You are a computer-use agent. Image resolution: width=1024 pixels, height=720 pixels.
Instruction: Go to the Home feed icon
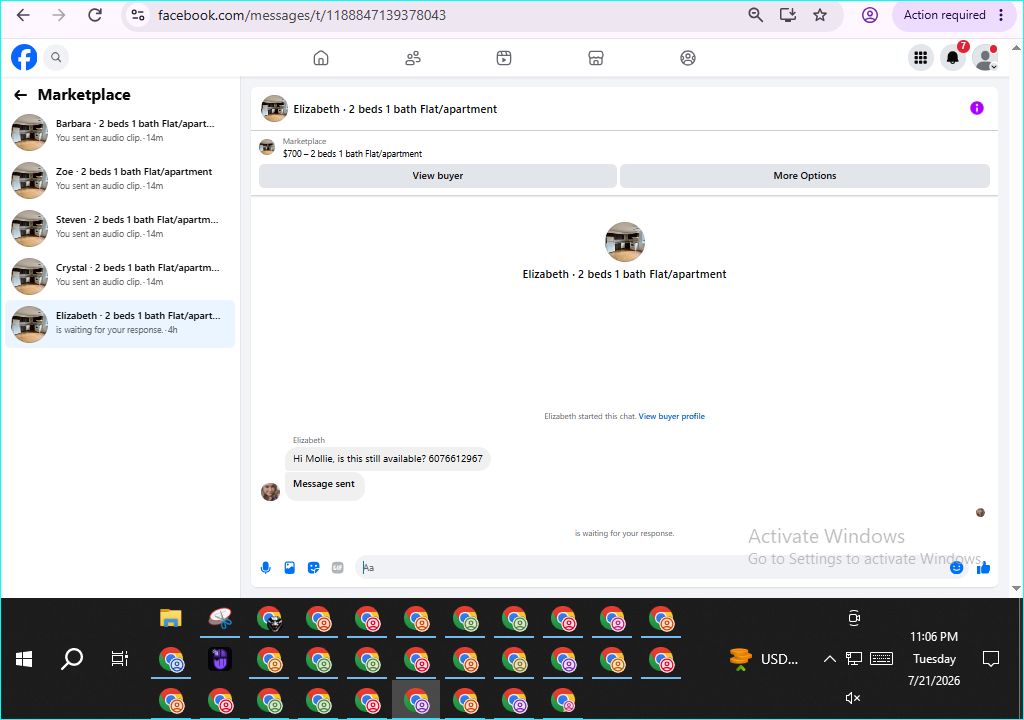coord(321,58)
